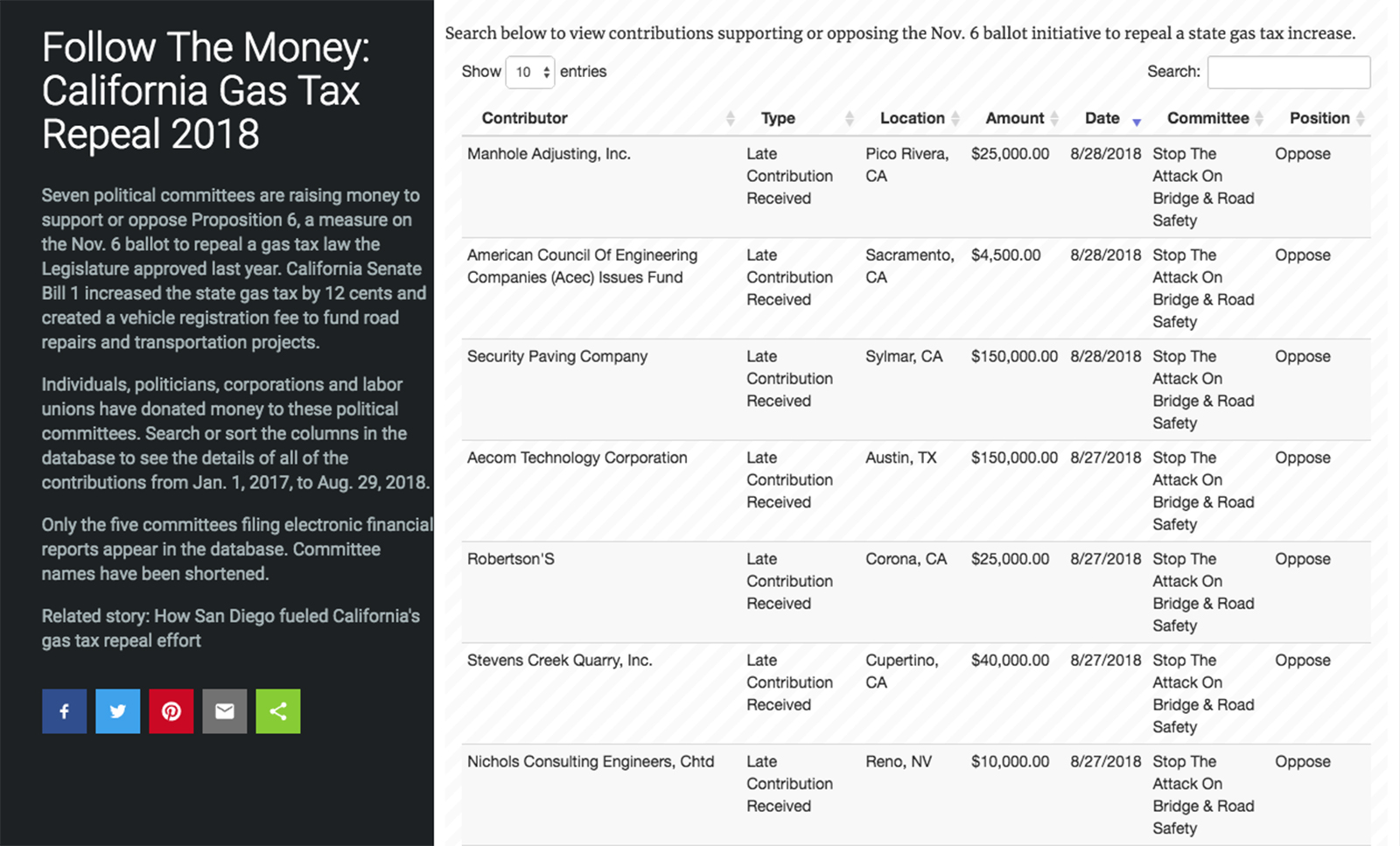Sort the table by Position column
Image resolution: width=1400 pixels, height=846 pixels.
pyautogui.click(x=1319, y=118)
